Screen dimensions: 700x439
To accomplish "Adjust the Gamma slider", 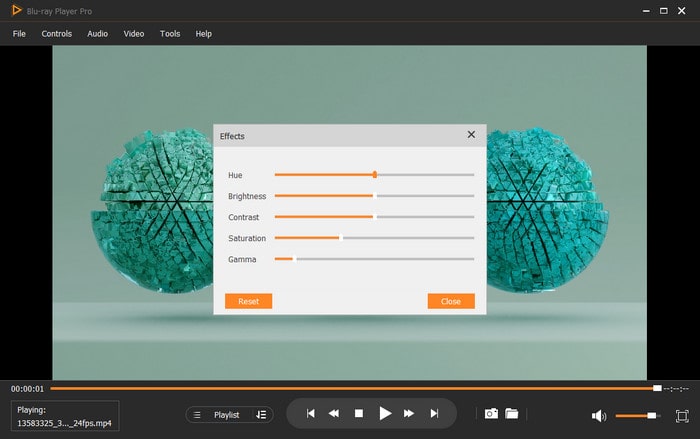I will [x=375, y=259].
